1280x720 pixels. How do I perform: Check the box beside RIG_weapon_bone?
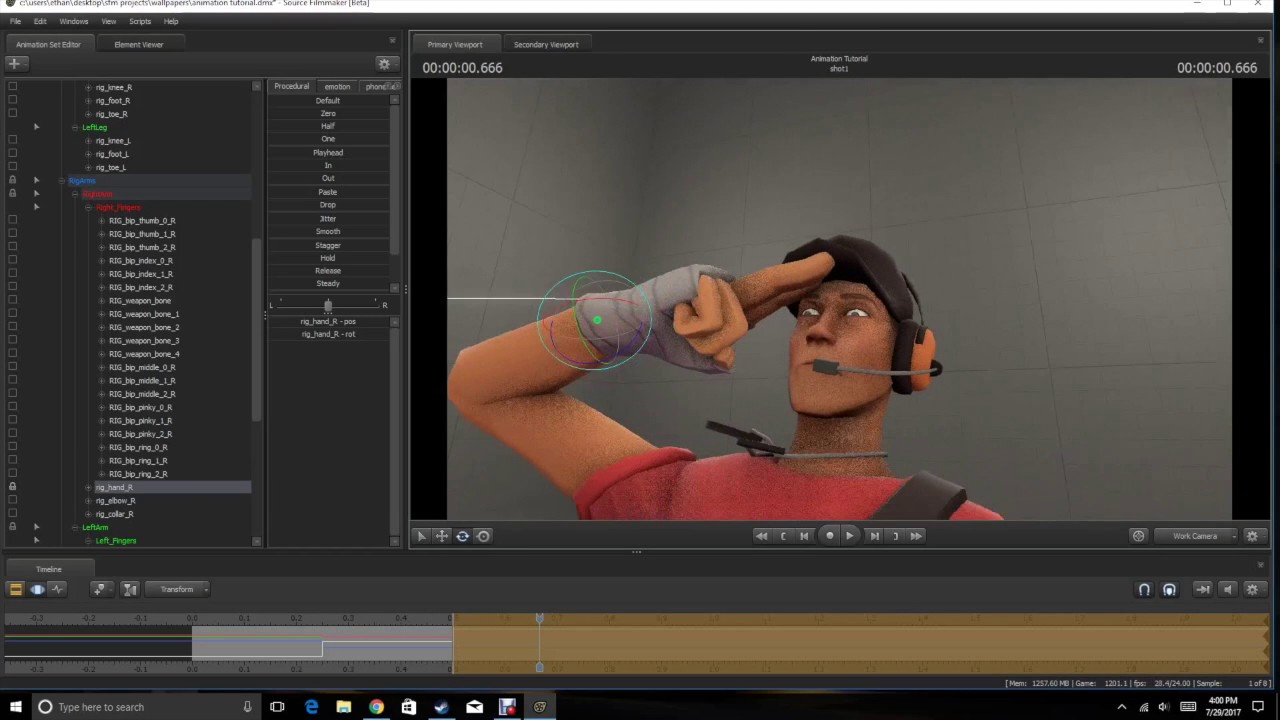tap(12, 301)
